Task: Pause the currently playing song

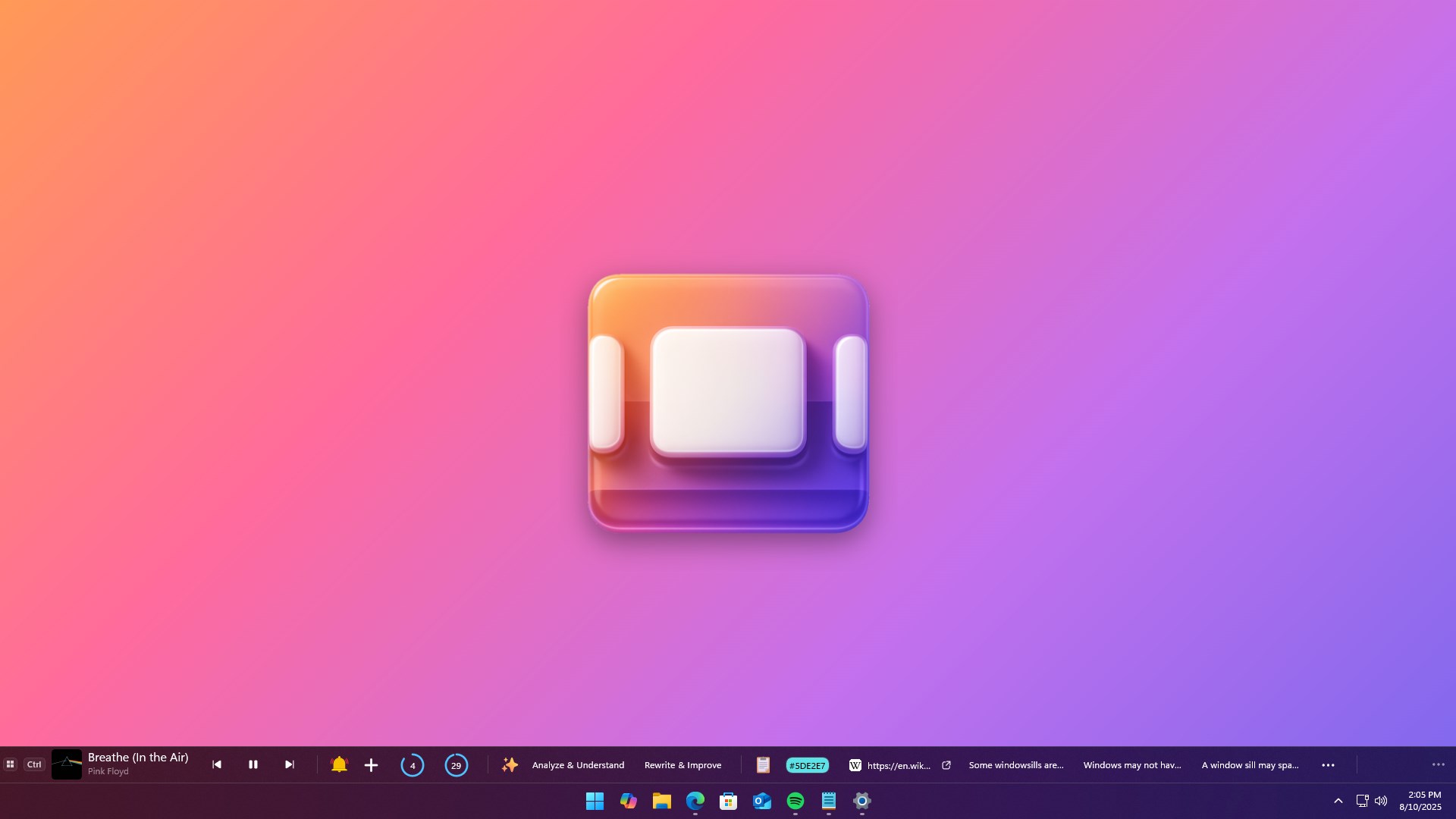Action: 253,764
